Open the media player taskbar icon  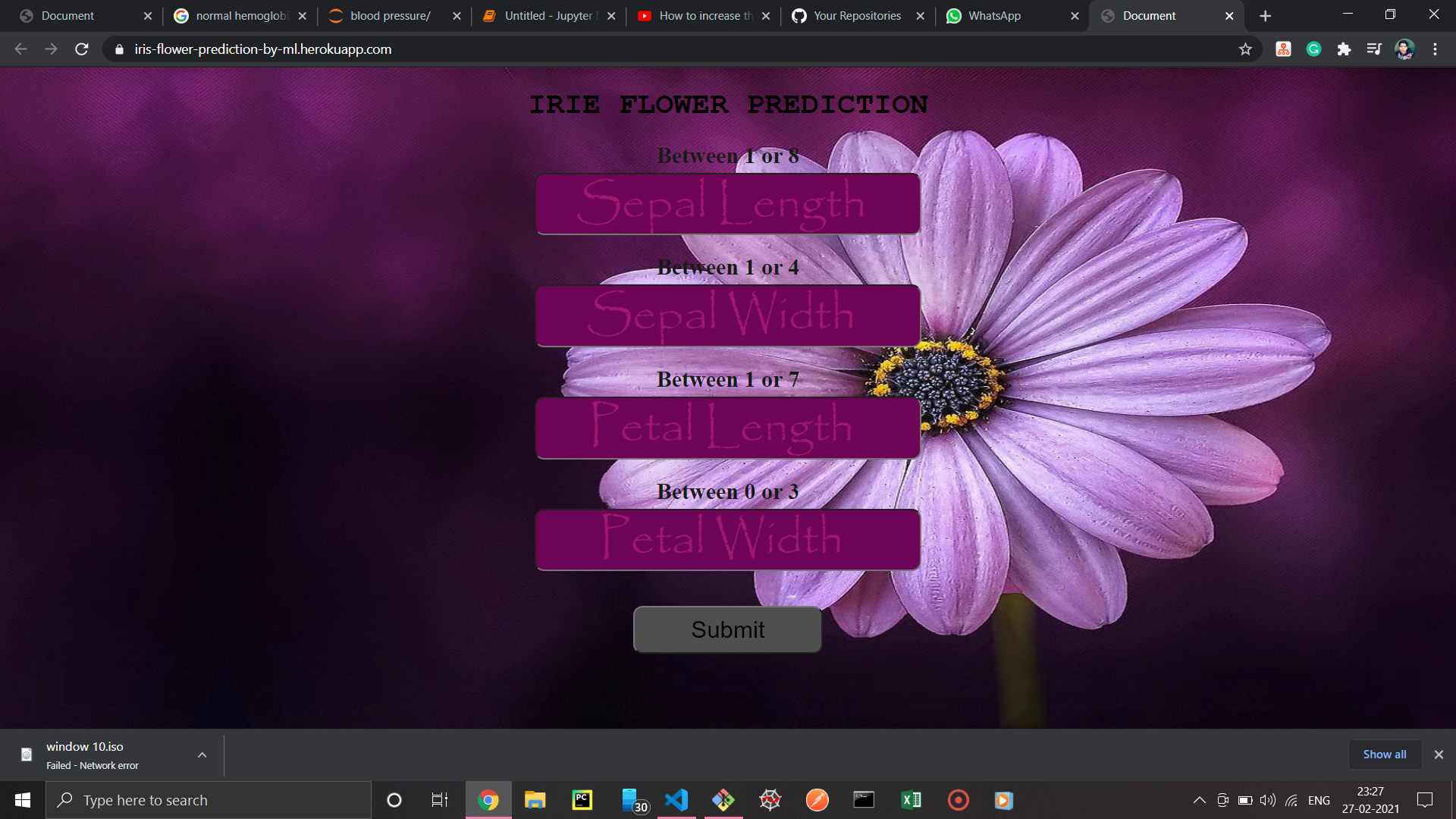coord(1004,800)
